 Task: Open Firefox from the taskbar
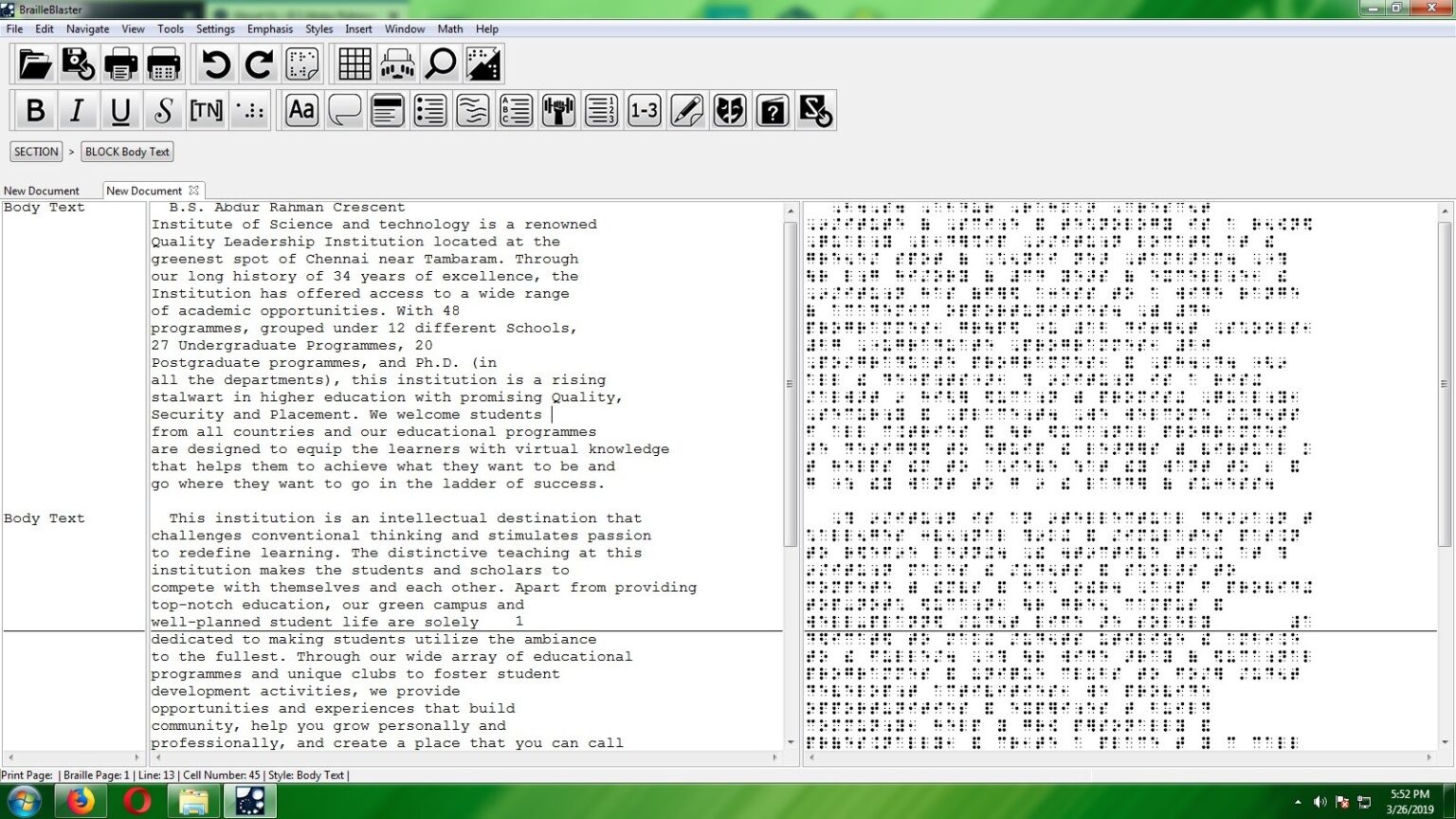tap(81, 802)
